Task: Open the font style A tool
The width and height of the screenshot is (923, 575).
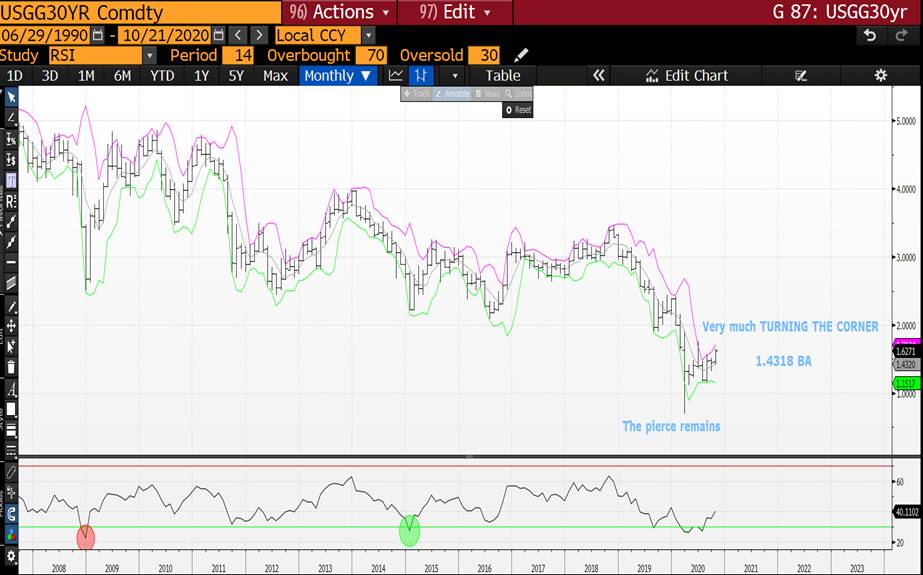Action: coord(11,389)
